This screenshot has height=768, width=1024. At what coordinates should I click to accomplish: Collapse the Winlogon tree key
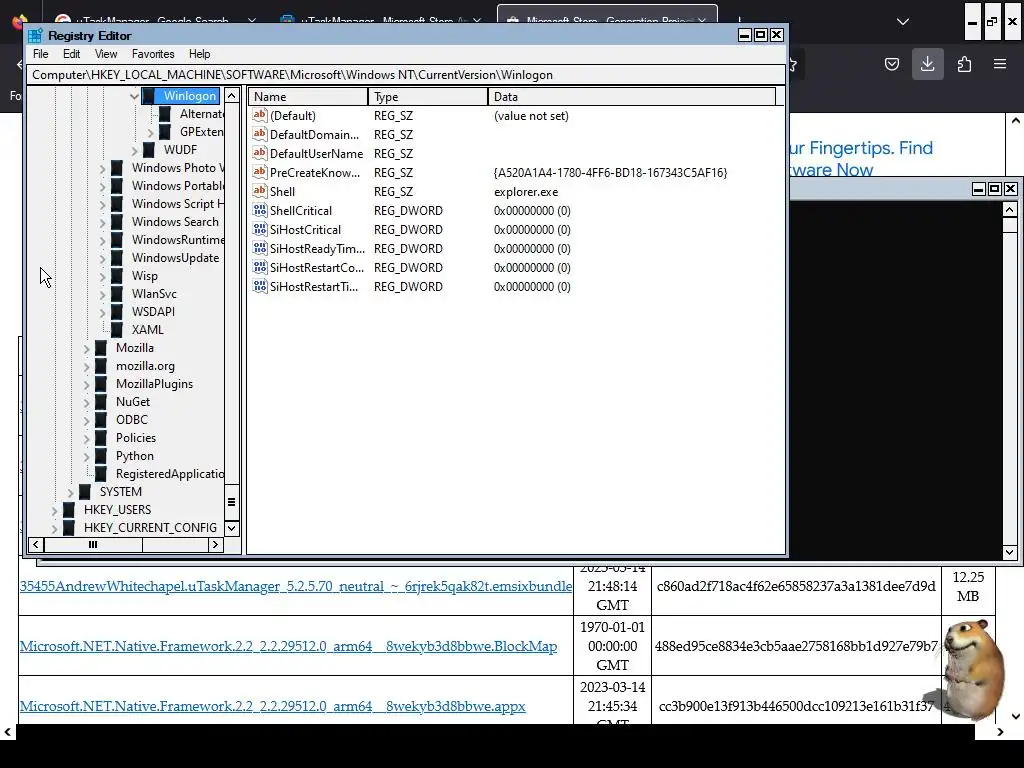pyautogui.click(x=134, y=97)
